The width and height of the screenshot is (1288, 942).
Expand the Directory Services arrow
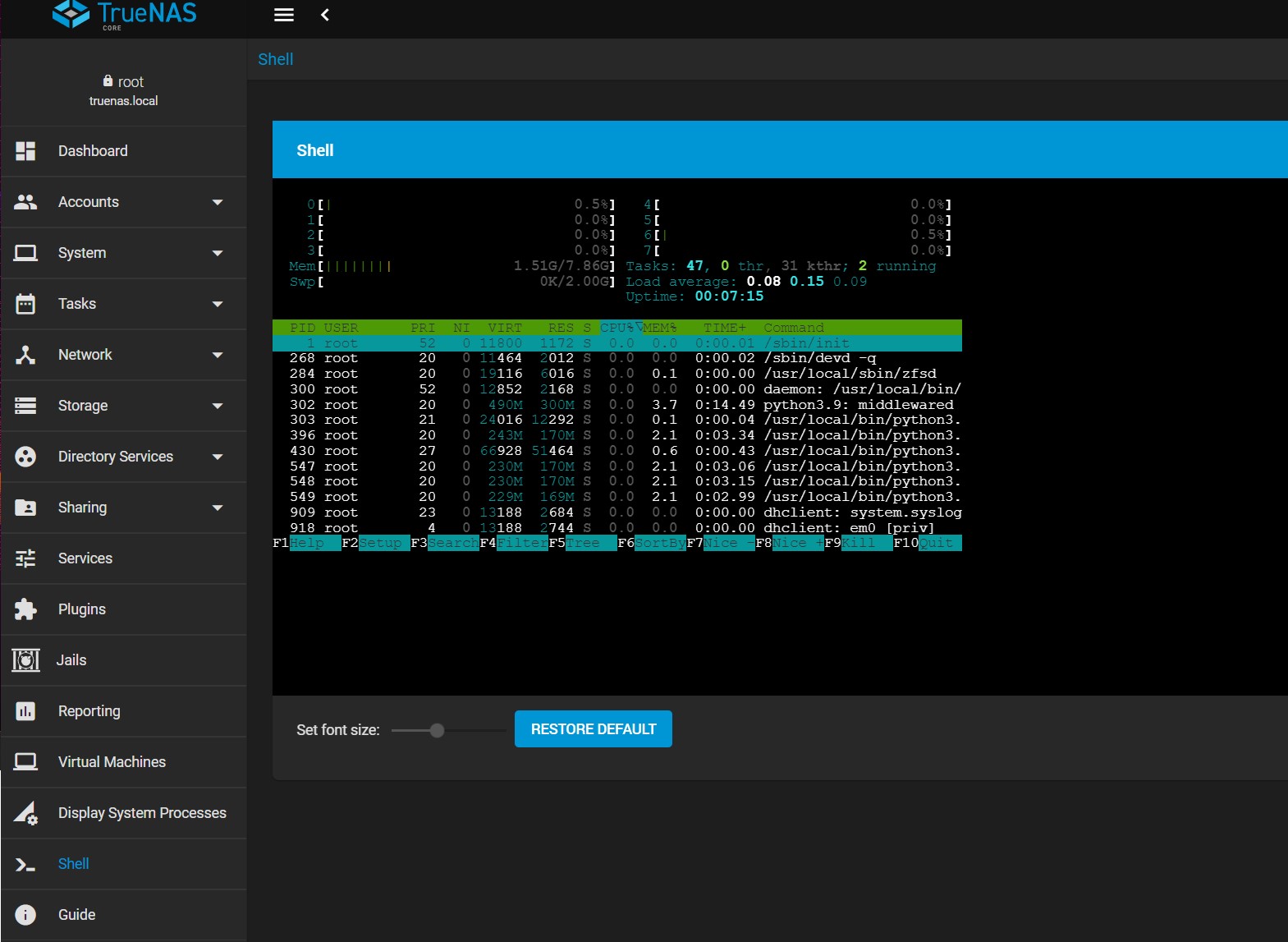click(x=218, y=457)
